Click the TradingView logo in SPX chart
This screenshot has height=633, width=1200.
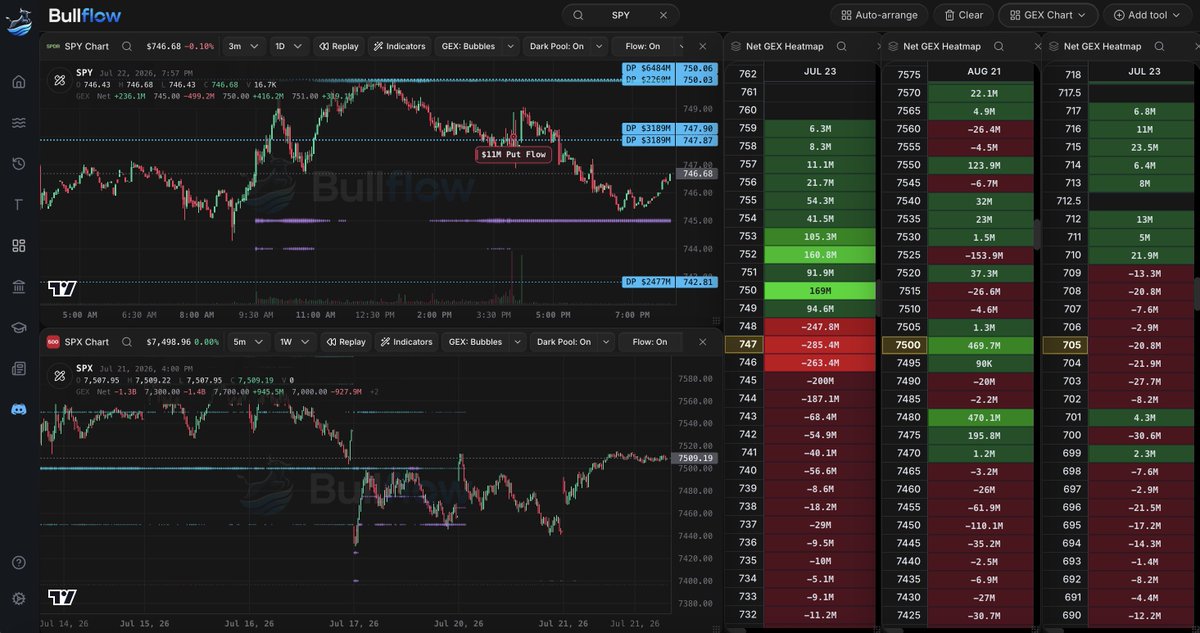pyautogui.click(x=62, y=597)
